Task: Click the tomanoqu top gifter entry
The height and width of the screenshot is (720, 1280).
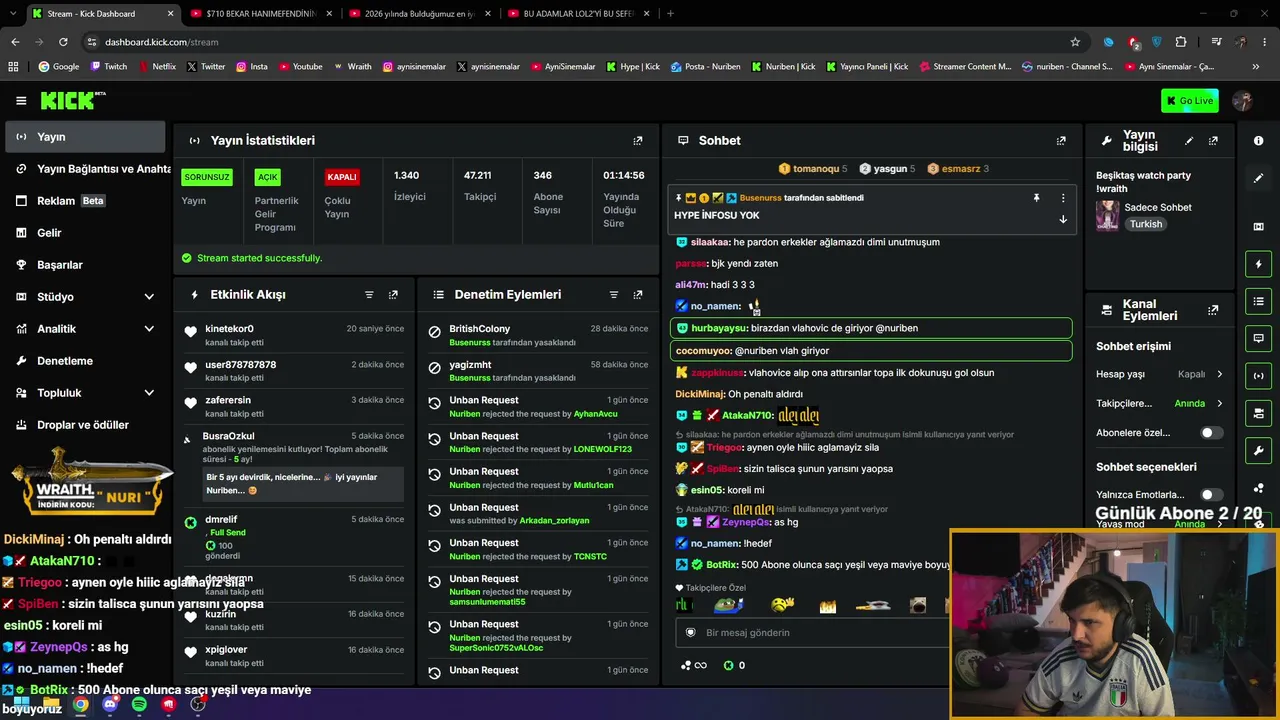Action: [x=812, y=169]
